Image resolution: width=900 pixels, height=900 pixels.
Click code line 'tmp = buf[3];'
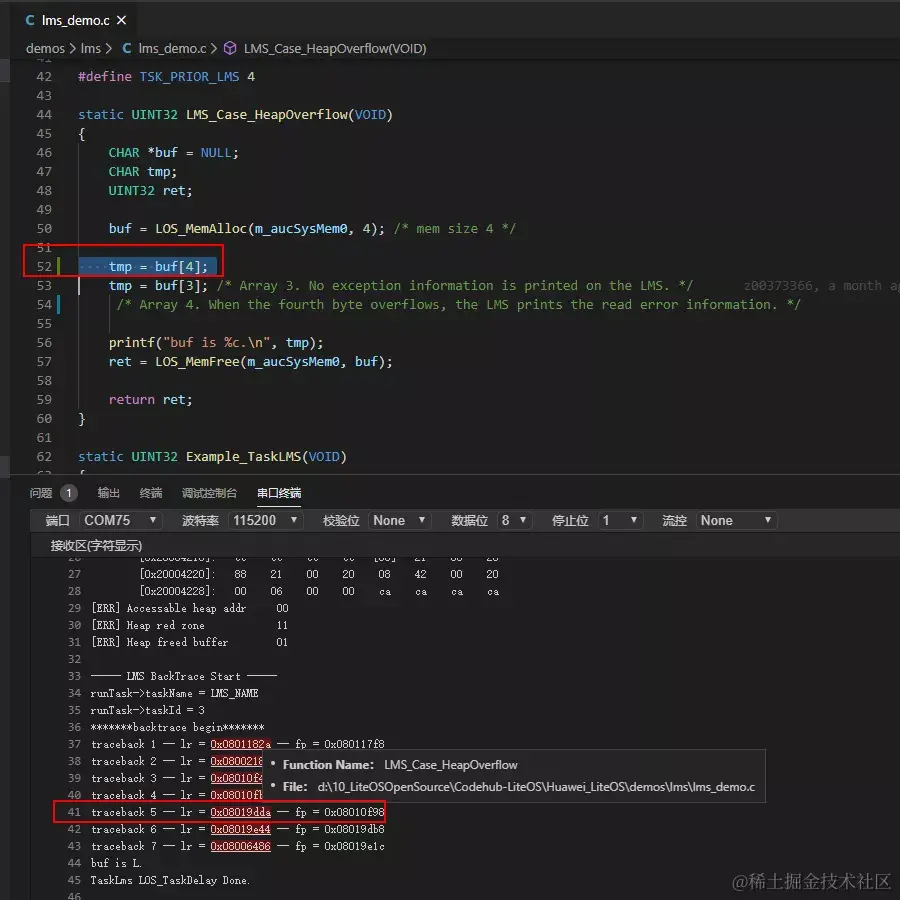coord(158,285)
